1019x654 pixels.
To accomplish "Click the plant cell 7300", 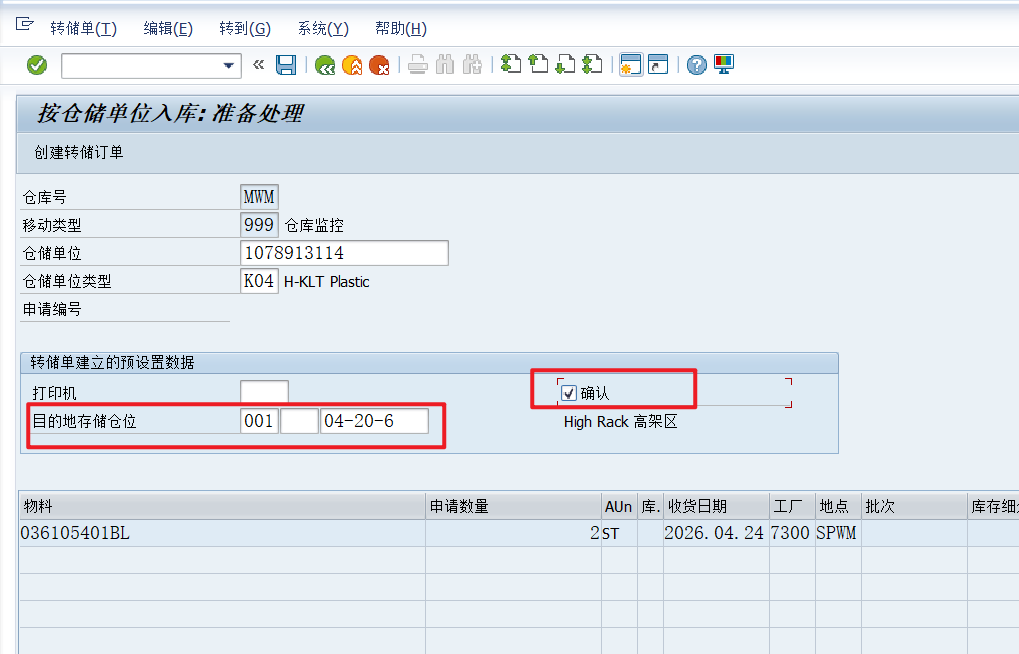I will coord(791,533).
